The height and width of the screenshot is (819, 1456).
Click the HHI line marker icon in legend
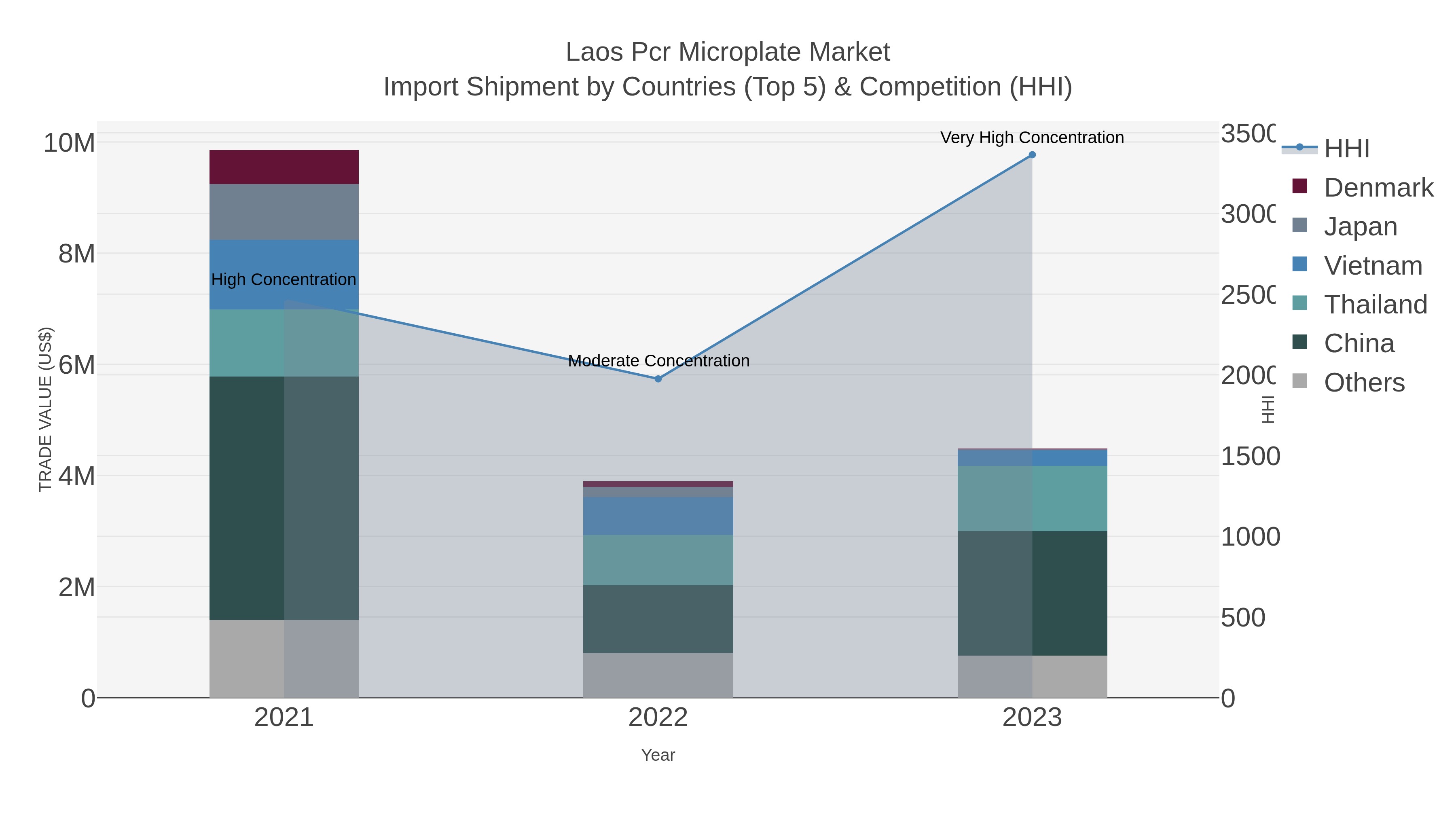pyautogui.click(x=1299, y=148)
